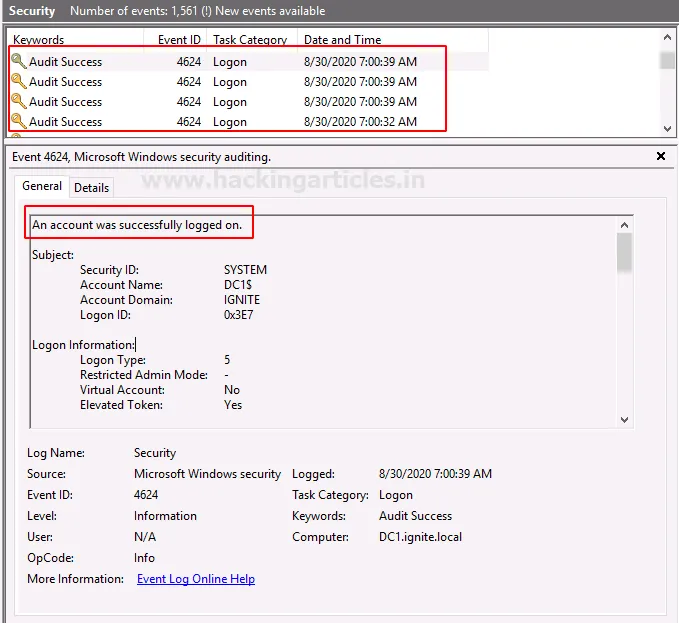Sort by the Task Category column header
This screenshot has height=623, width=679.
[249, 40]
